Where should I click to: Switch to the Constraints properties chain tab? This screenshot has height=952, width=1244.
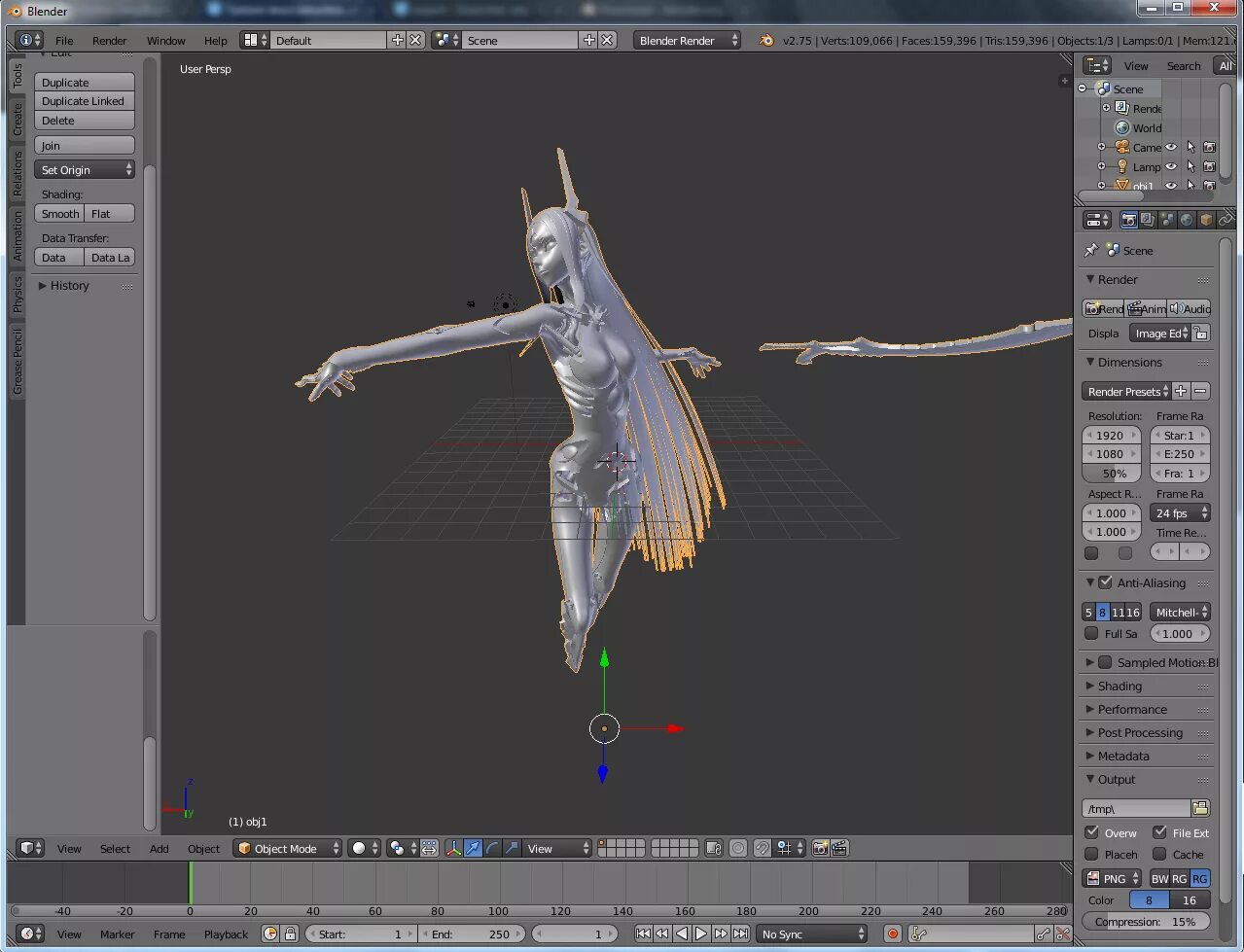(1225, 220)
